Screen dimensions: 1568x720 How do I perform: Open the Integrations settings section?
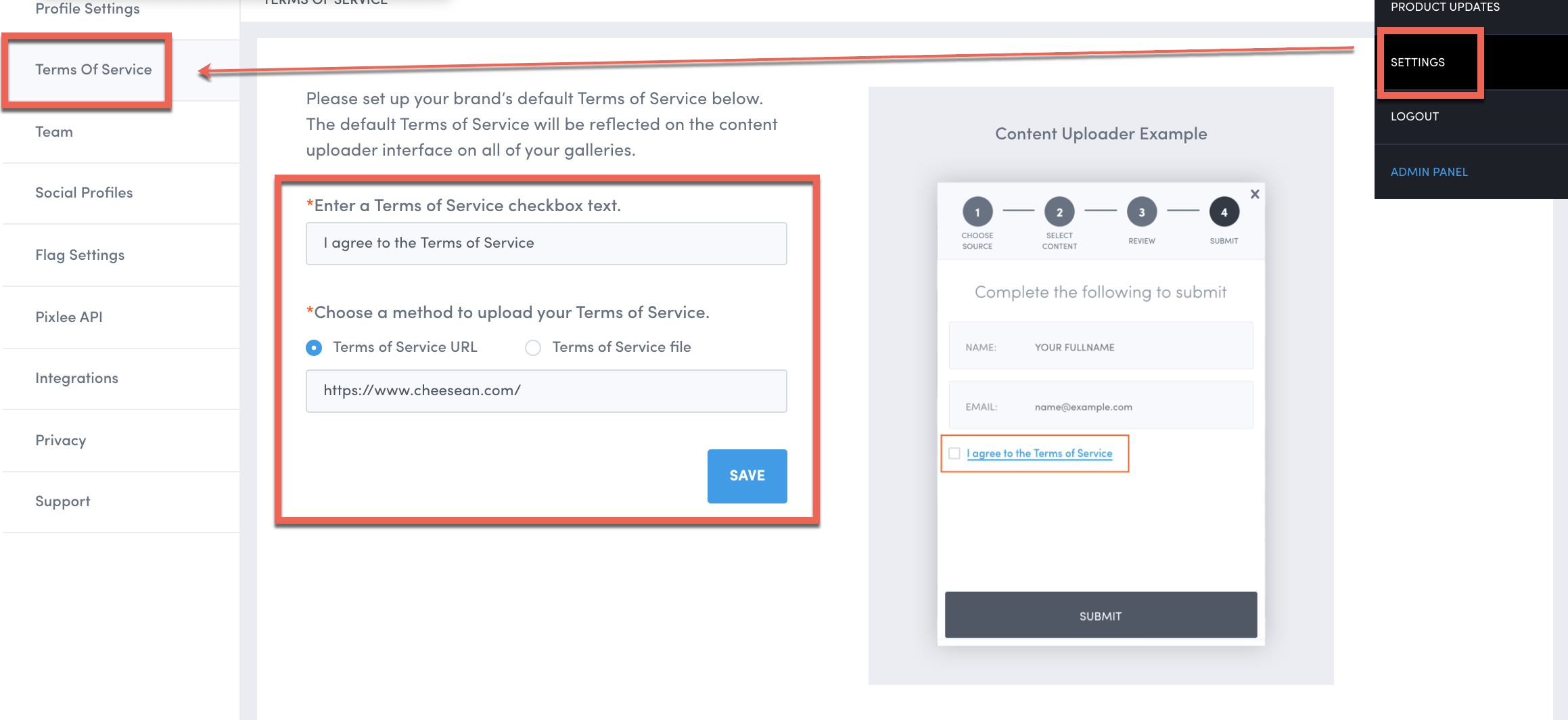[x=77, y=378]
